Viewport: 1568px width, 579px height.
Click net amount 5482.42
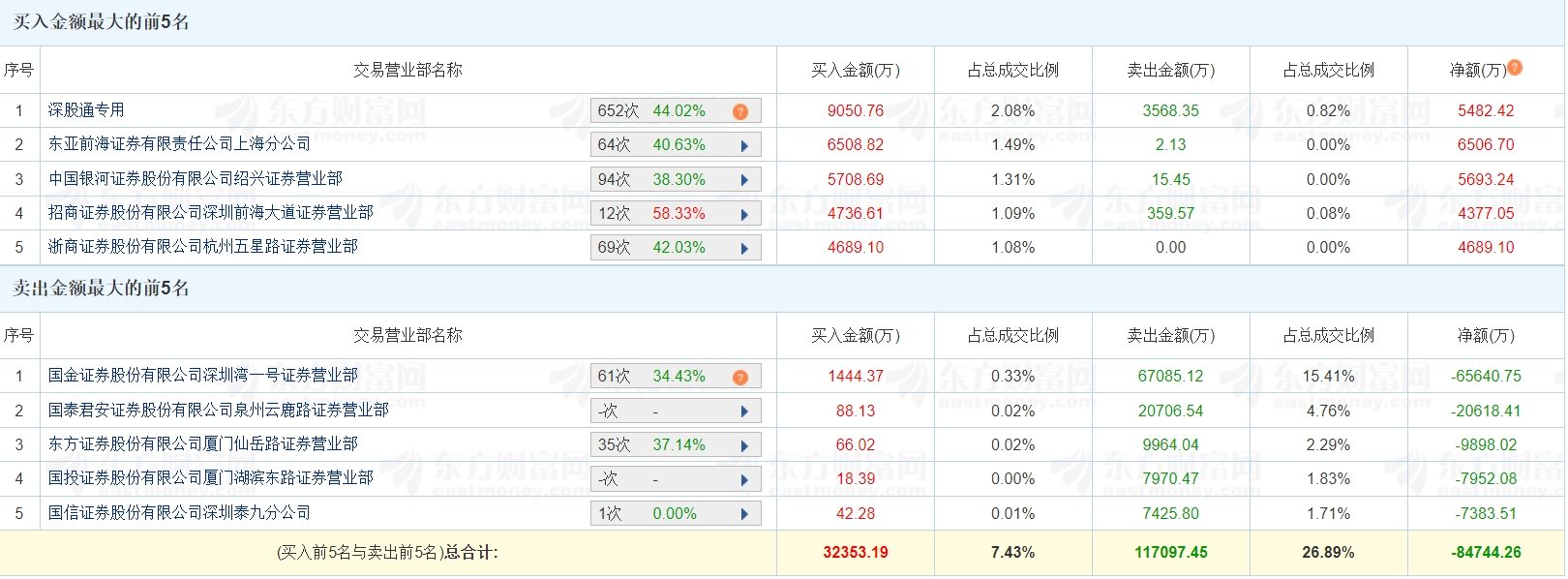[x=1486, y=110]
